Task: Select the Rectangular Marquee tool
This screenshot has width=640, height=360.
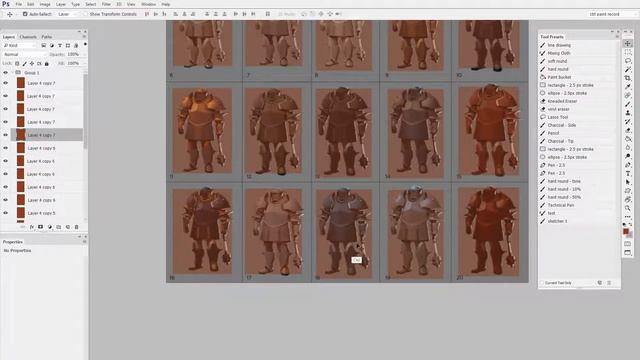Action: 627,52
